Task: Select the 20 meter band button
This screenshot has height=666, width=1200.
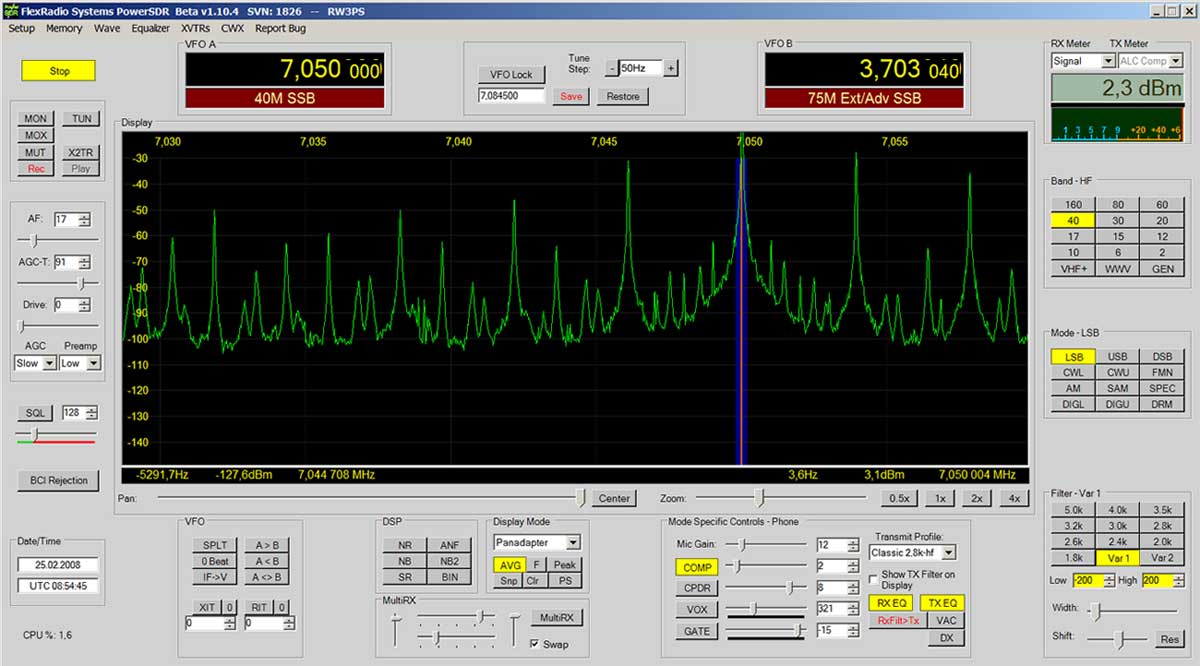Action: tap(1161, 220)
